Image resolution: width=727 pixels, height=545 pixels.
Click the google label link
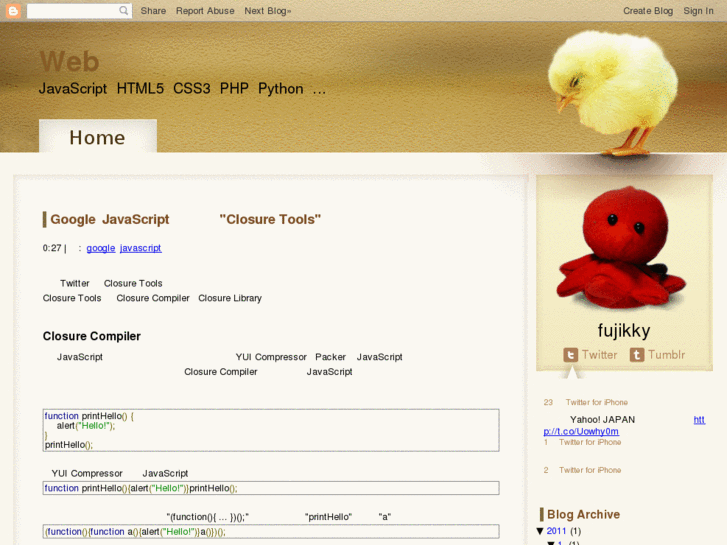[x=101, y=248]
